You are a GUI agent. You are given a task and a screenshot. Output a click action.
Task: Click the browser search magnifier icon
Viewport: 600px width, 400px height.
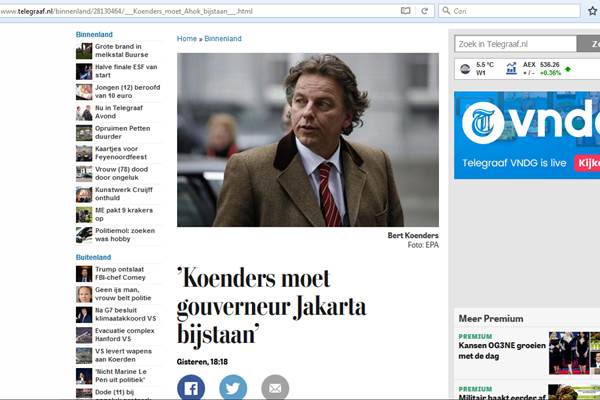click(x=446, y=11)
